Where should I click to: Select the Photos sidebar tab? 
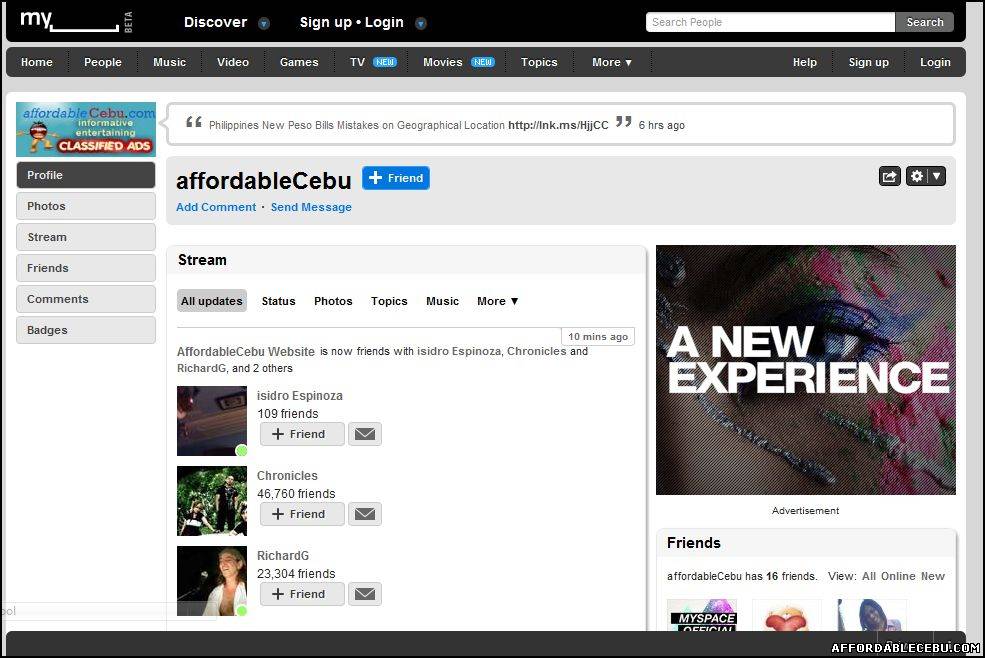[86, 206]
